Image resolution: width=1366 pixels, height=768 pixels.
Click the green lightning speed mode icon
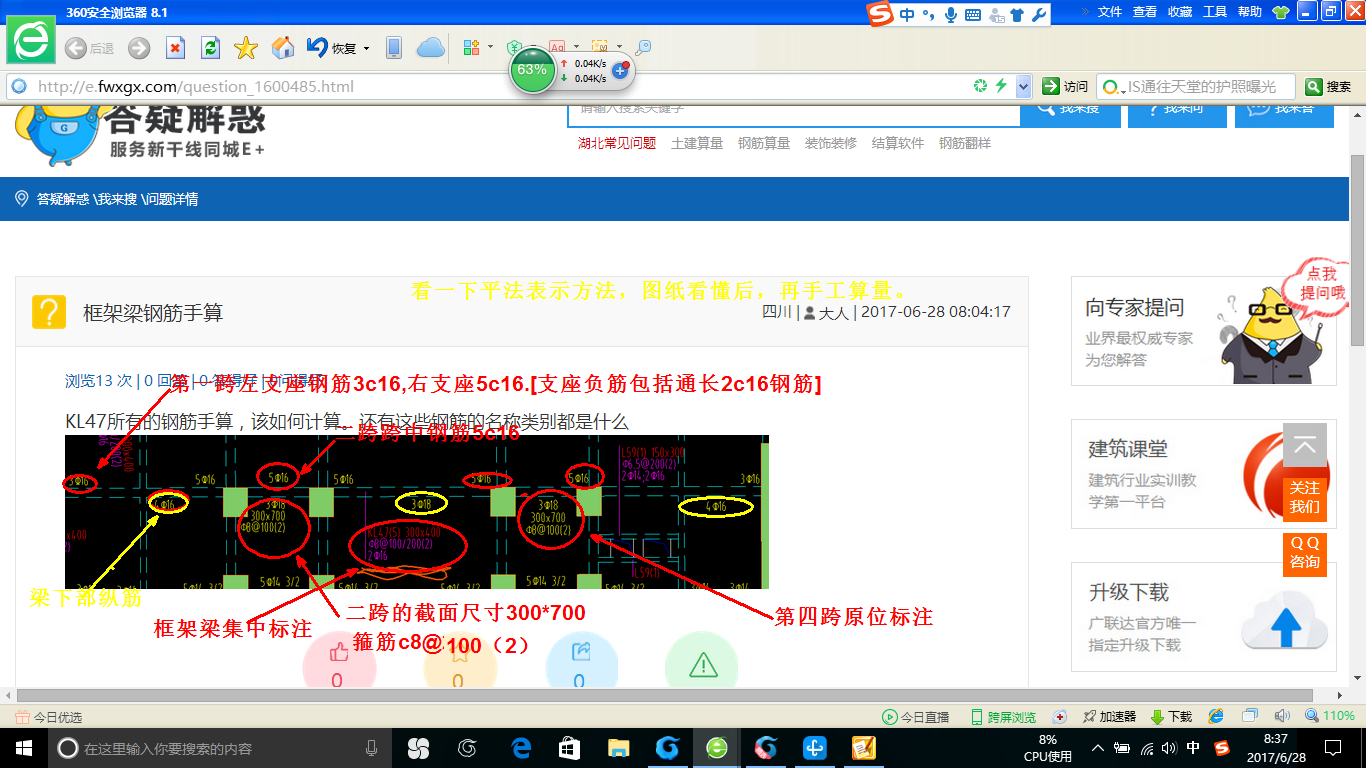pyautogui.click(x=1001, y=87)
